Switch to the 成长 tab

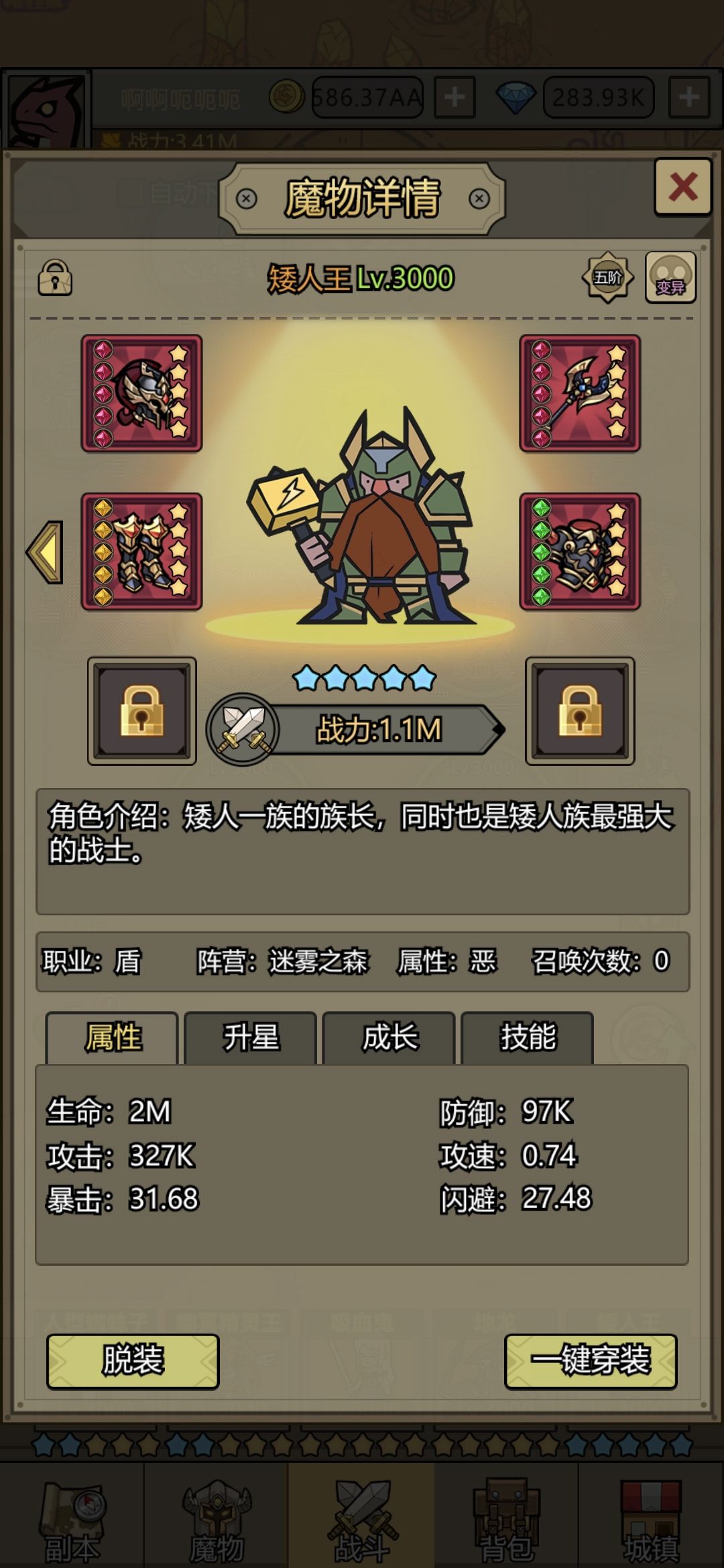(x=389, y=1037)
